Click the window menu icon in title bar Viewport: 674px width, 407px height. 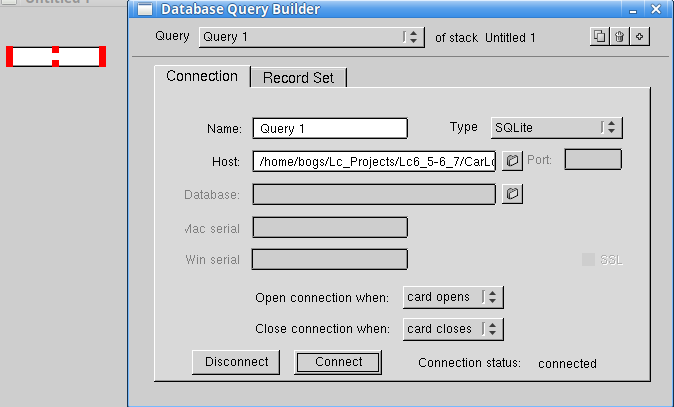(x=145, y=9)
